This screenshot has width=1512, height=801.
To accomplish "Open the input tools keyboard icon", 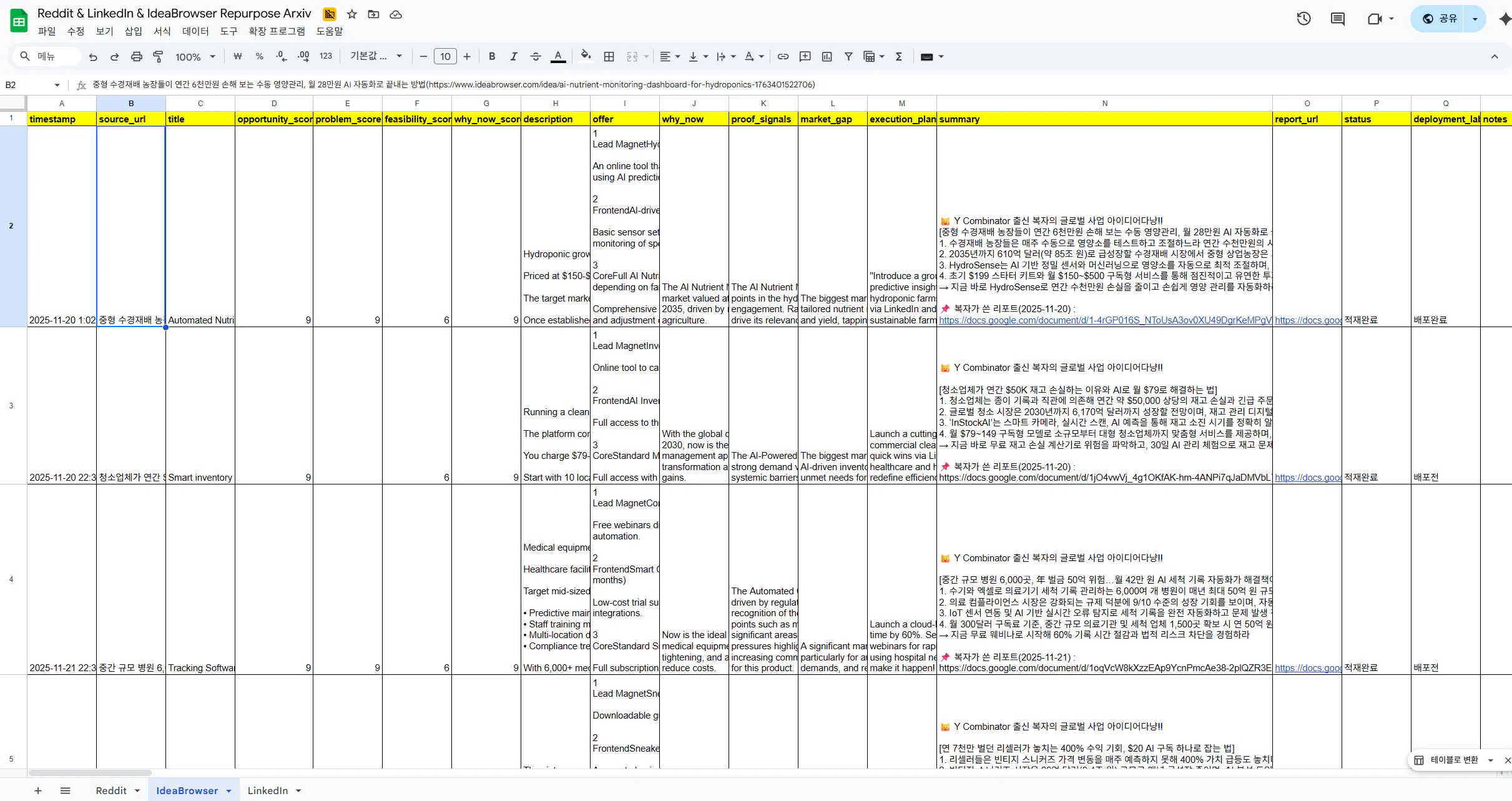I will click(927, 57).
